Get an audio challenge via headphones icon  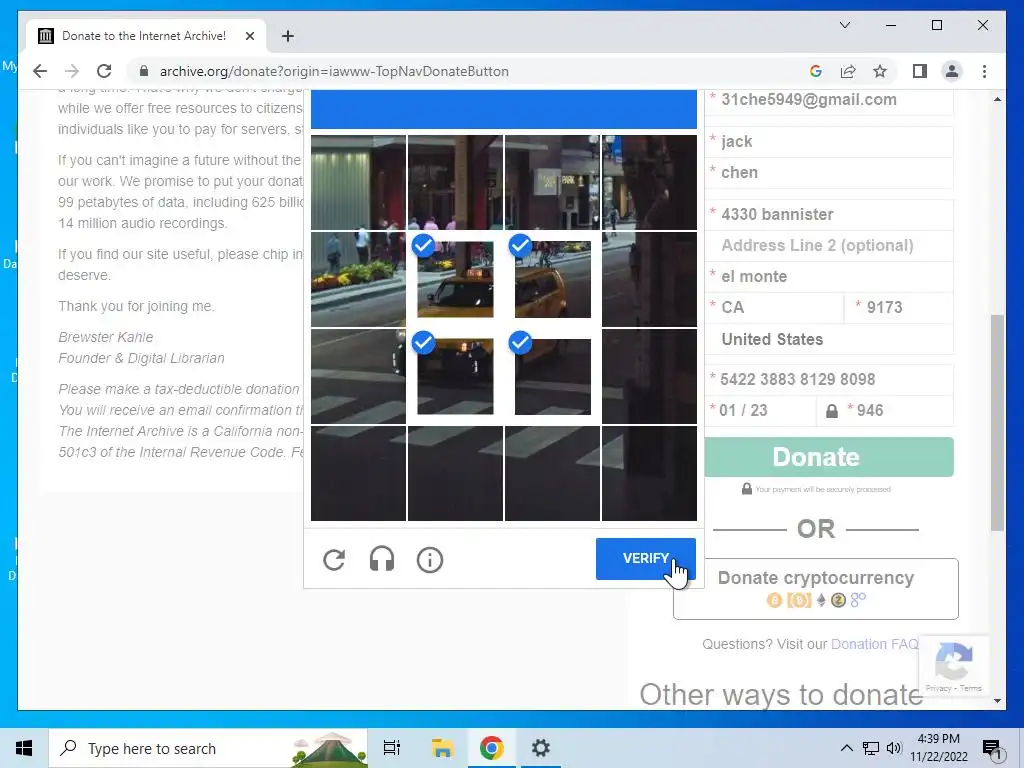[x=382, y=560]
